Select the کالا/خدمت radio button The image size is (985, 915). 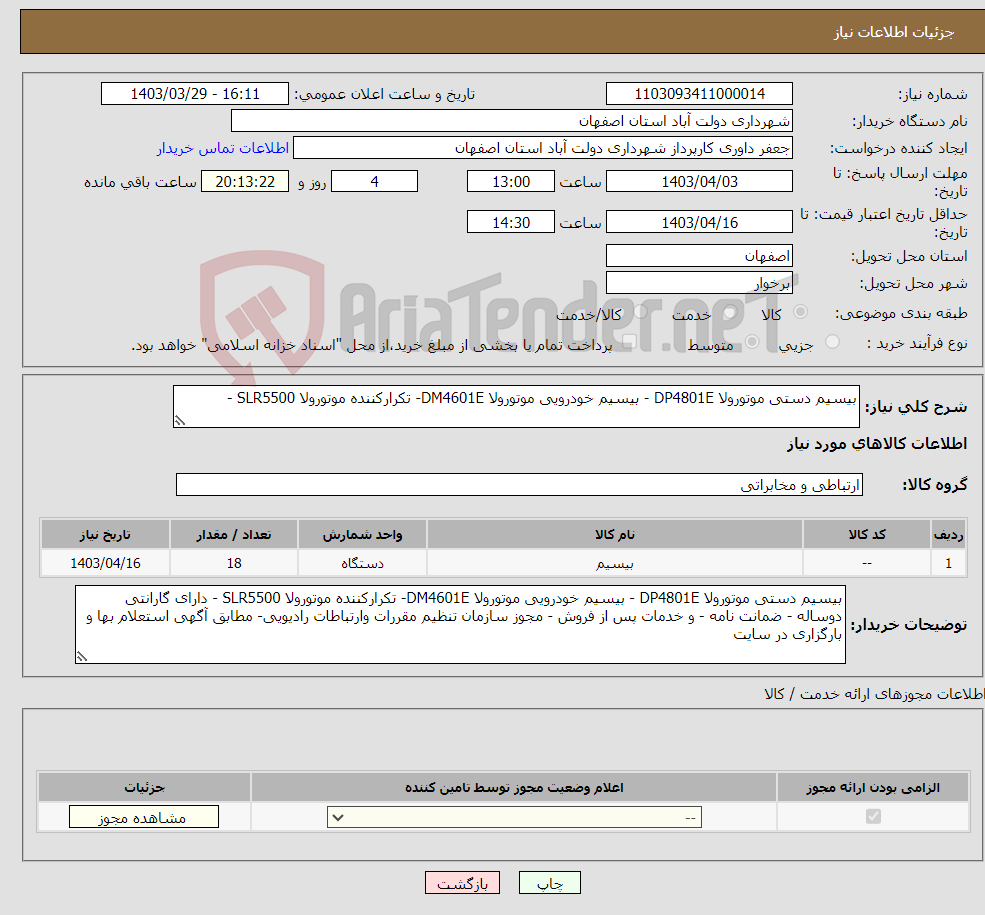point(640,311)
